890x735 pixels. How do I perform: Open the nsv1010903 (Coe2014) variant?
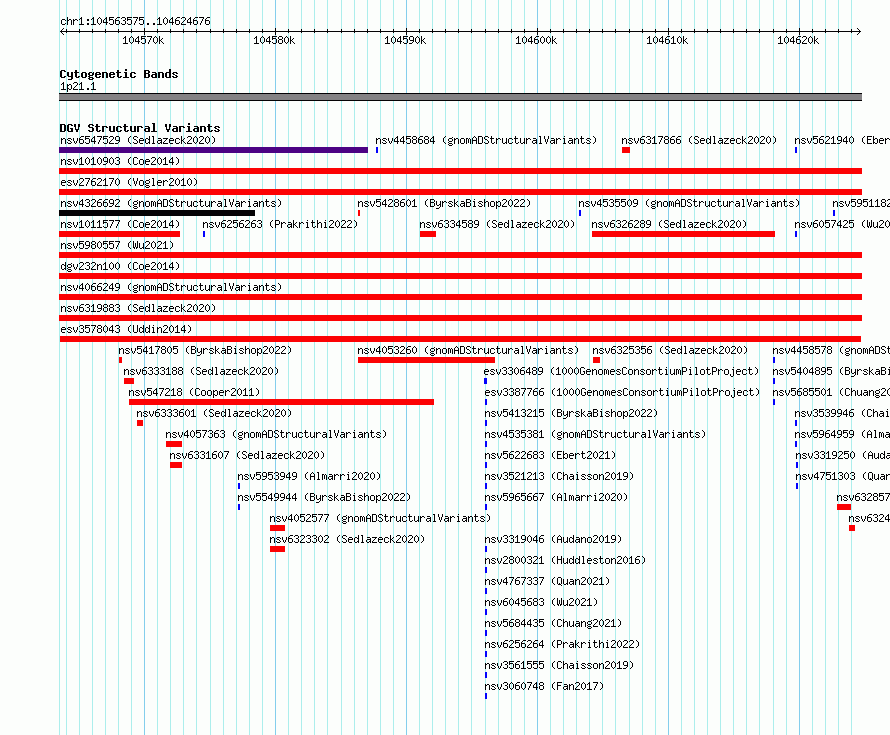(120, 161)
